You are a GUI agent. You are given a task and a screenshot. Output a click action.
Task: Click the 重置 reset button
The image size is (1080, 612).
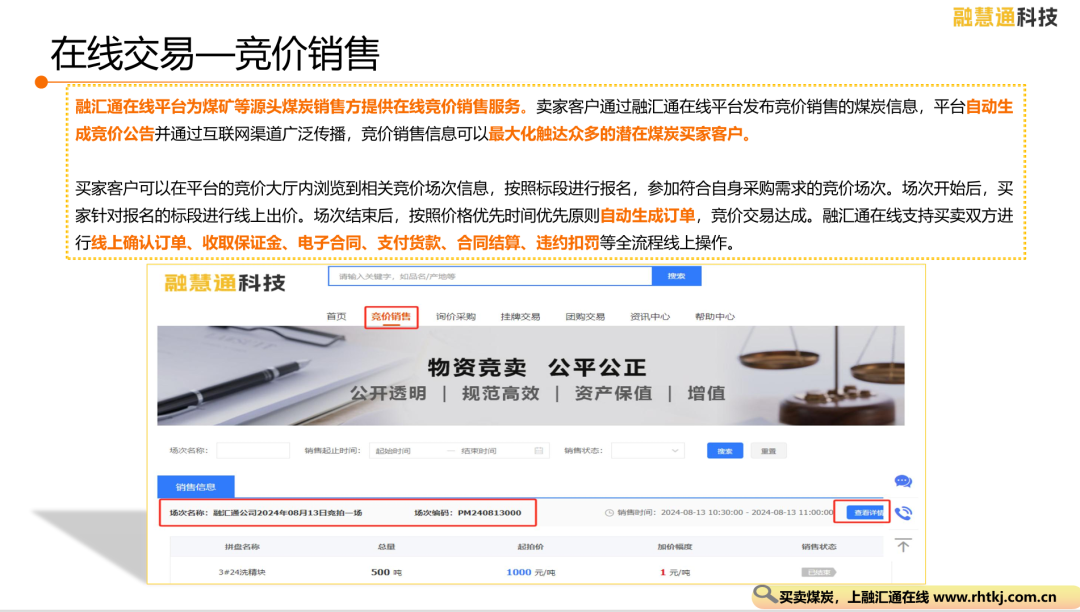pyautogui.click(x=769, y=451)
